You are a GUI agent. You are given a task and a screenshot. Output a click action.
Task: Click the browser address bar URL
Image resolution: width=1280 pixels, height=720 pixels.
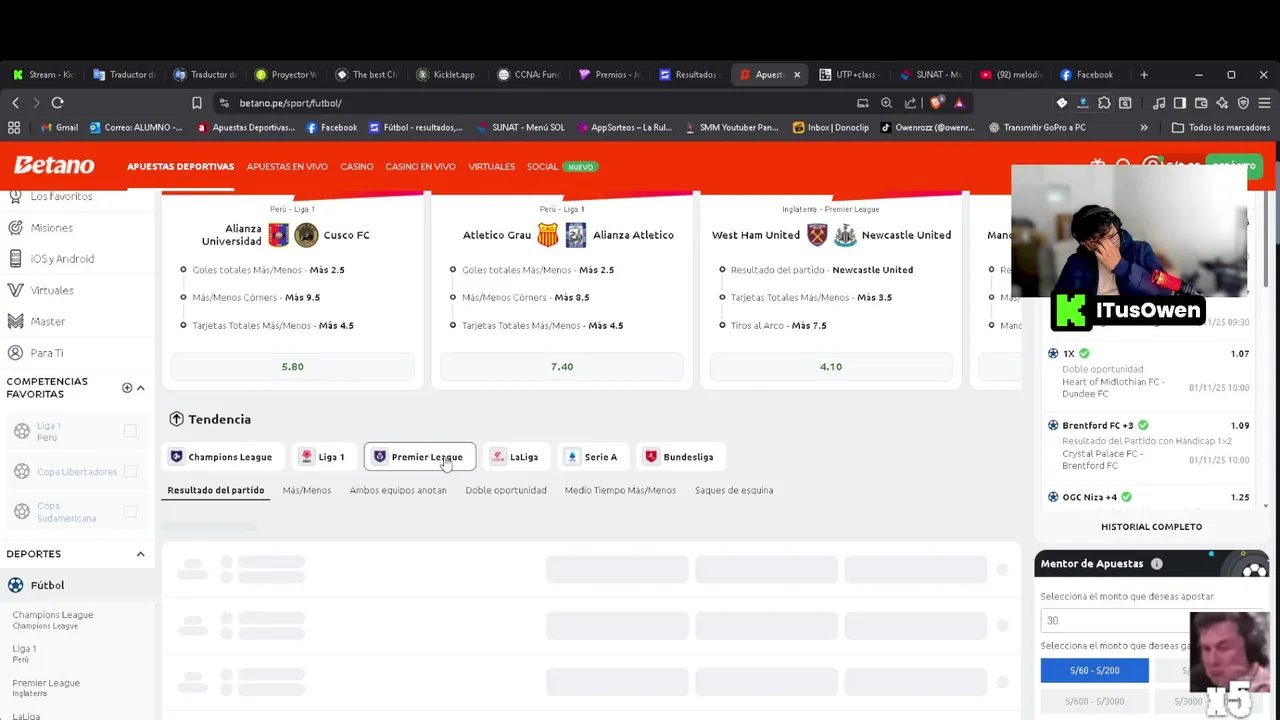tap(290, 103)
